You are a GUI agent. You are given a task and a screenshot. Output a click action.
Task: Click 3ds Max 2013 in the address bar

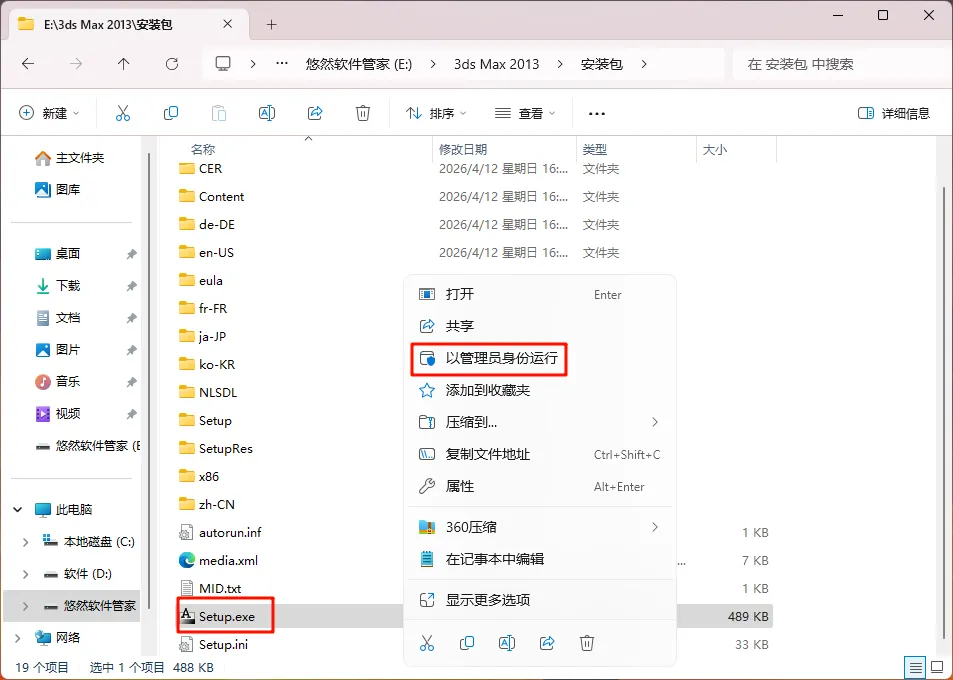pos(497,64)
